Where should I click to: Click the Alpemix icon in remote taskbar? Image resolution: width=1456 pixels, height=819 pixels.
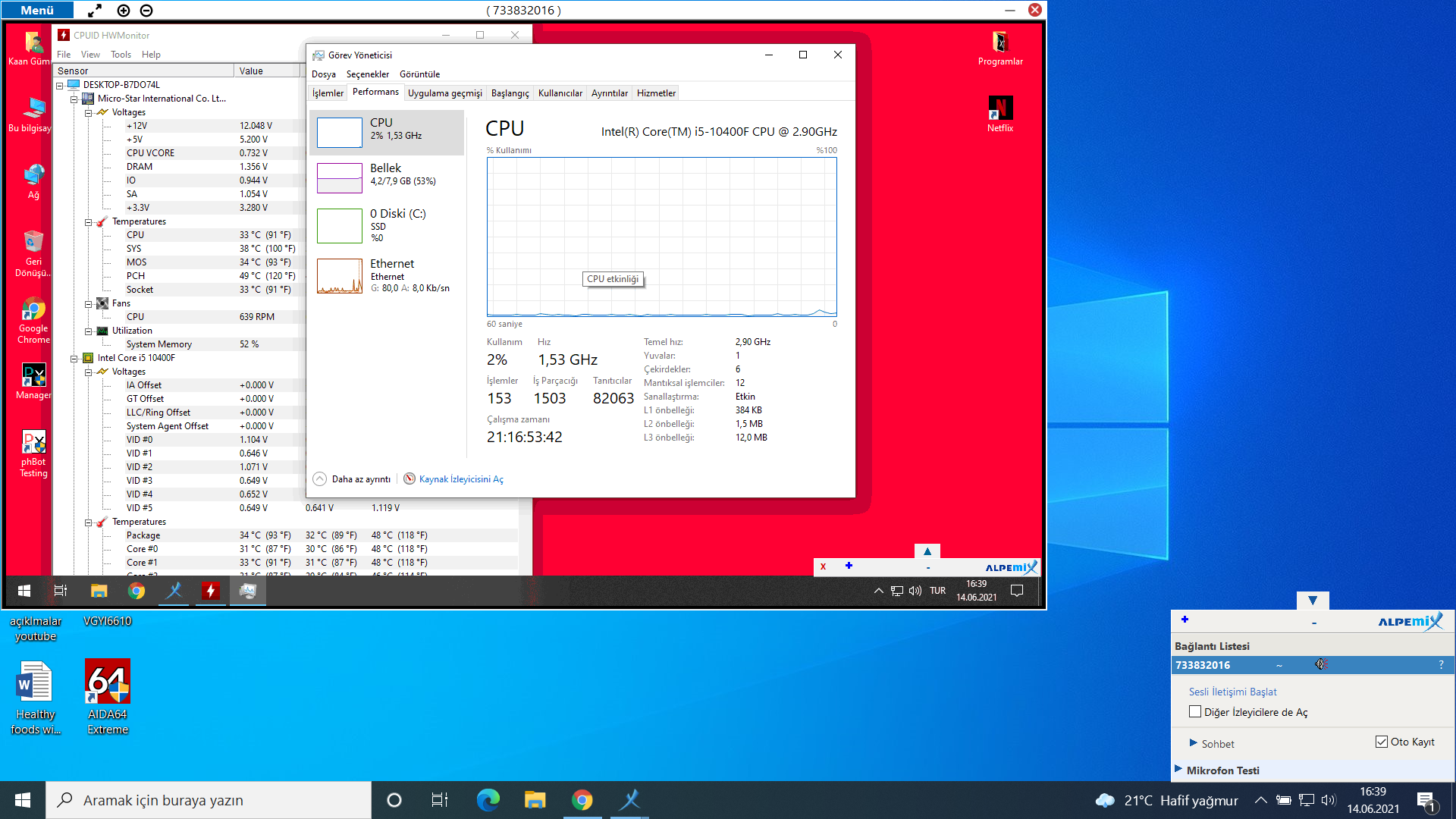click(174, 591)
